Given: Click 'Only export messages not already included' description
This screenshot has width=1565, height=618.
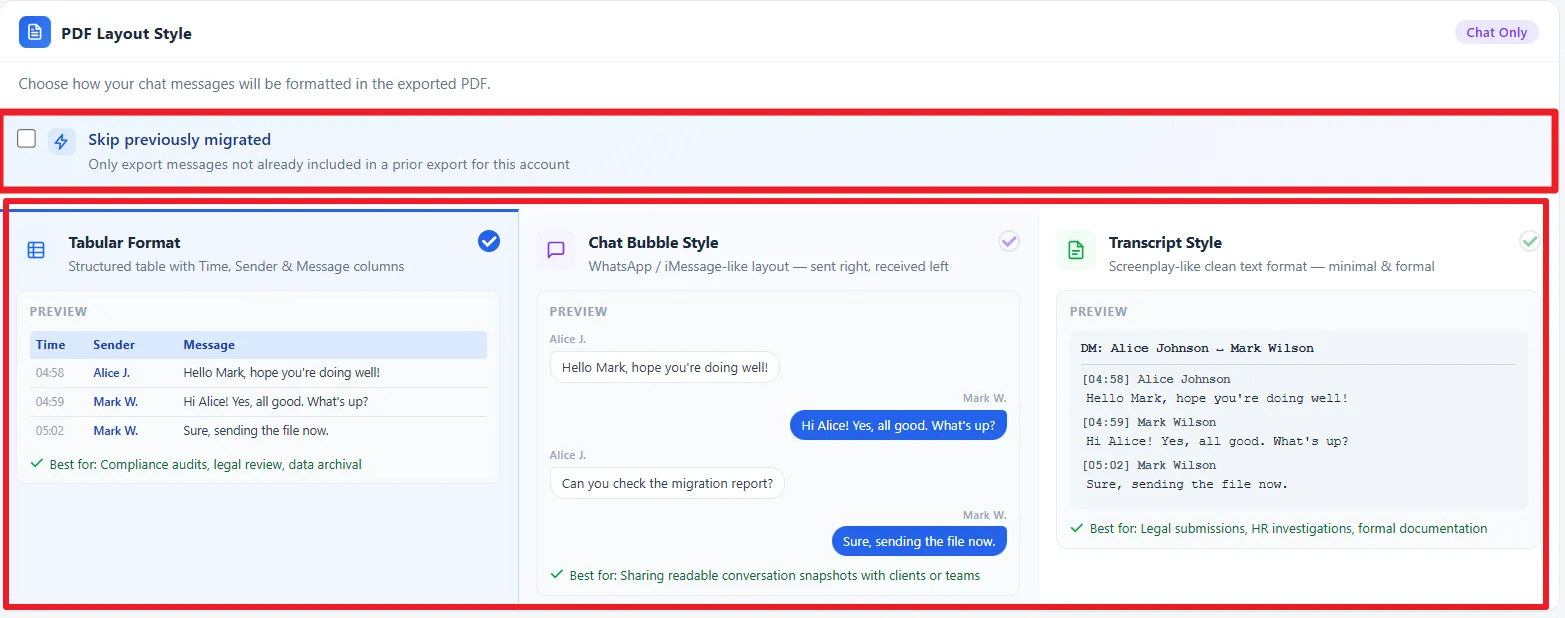Looking at the screenshot, I should pos(329,164).
